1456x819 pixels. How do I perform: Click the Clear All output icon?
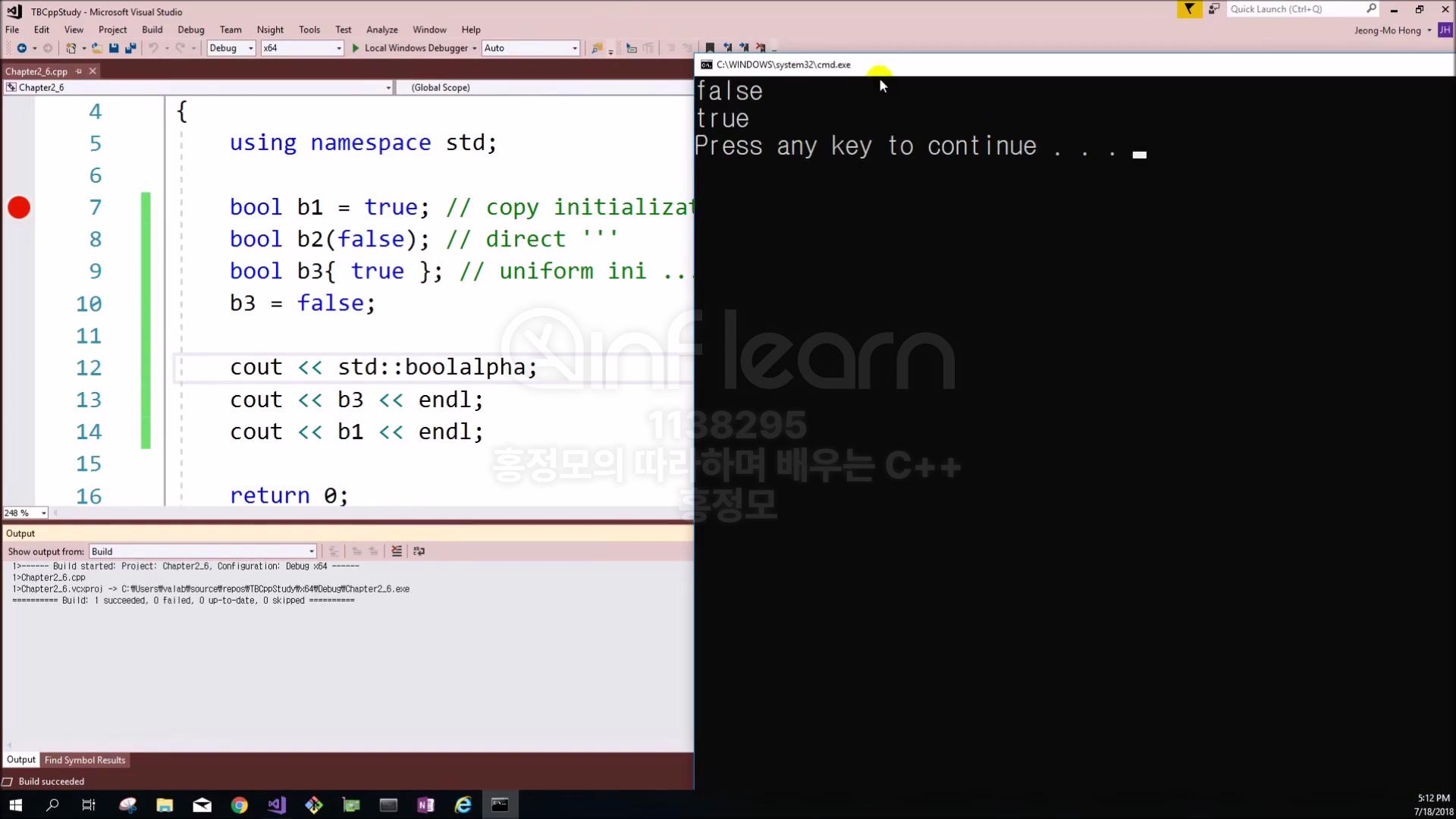397,551
